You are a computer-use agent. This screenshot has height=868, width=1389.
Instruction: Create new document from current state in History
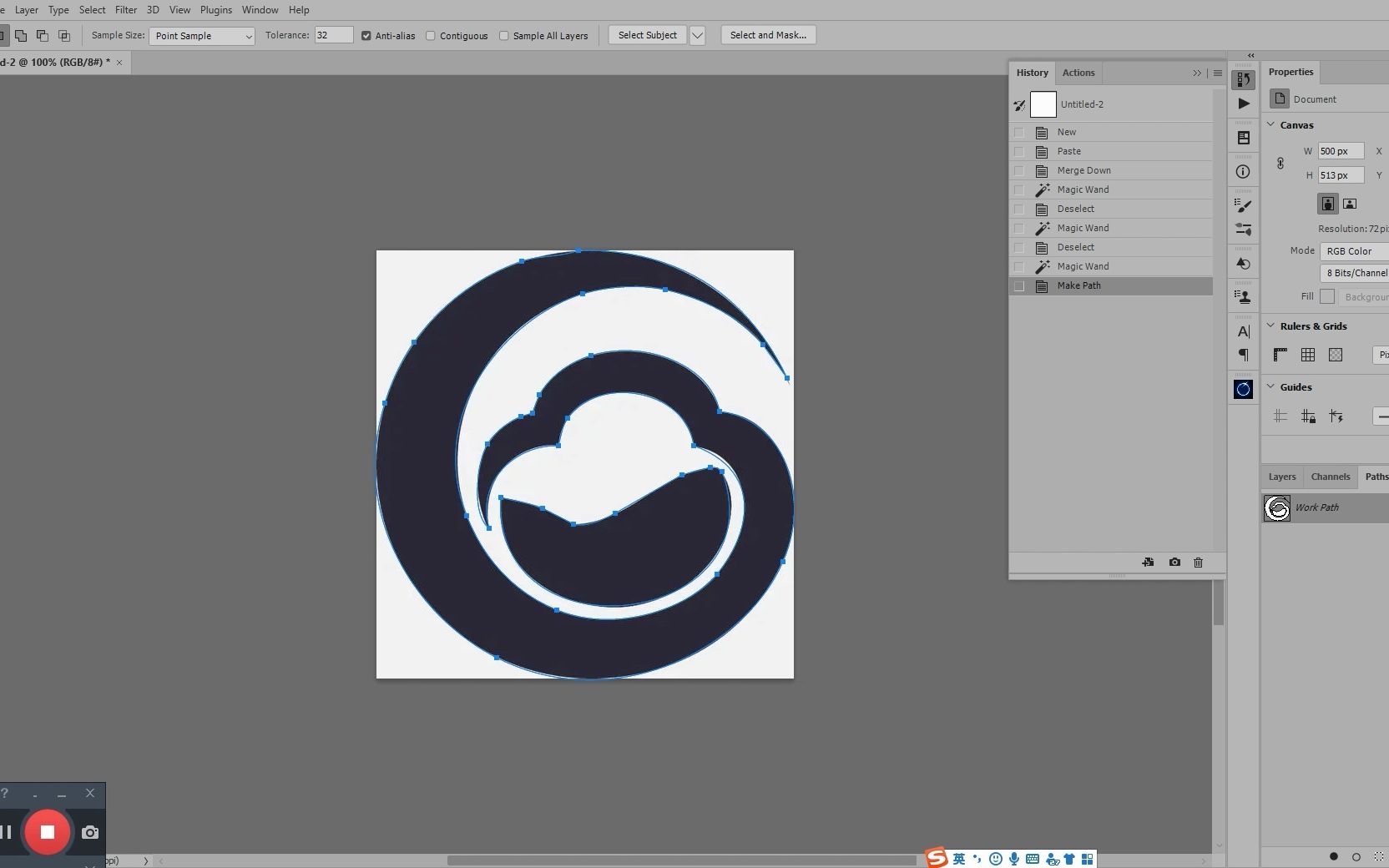[1148, 563]
